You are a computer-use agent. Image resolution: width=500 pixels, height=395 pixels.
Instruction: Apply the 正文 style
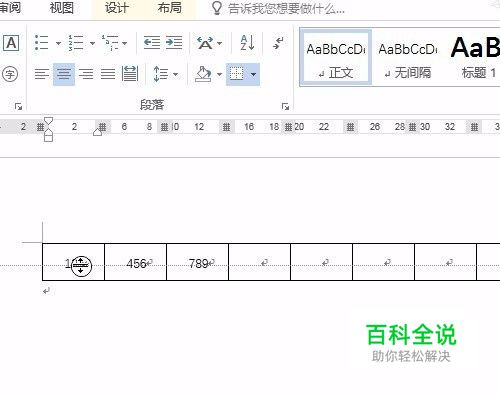[336, 57]
